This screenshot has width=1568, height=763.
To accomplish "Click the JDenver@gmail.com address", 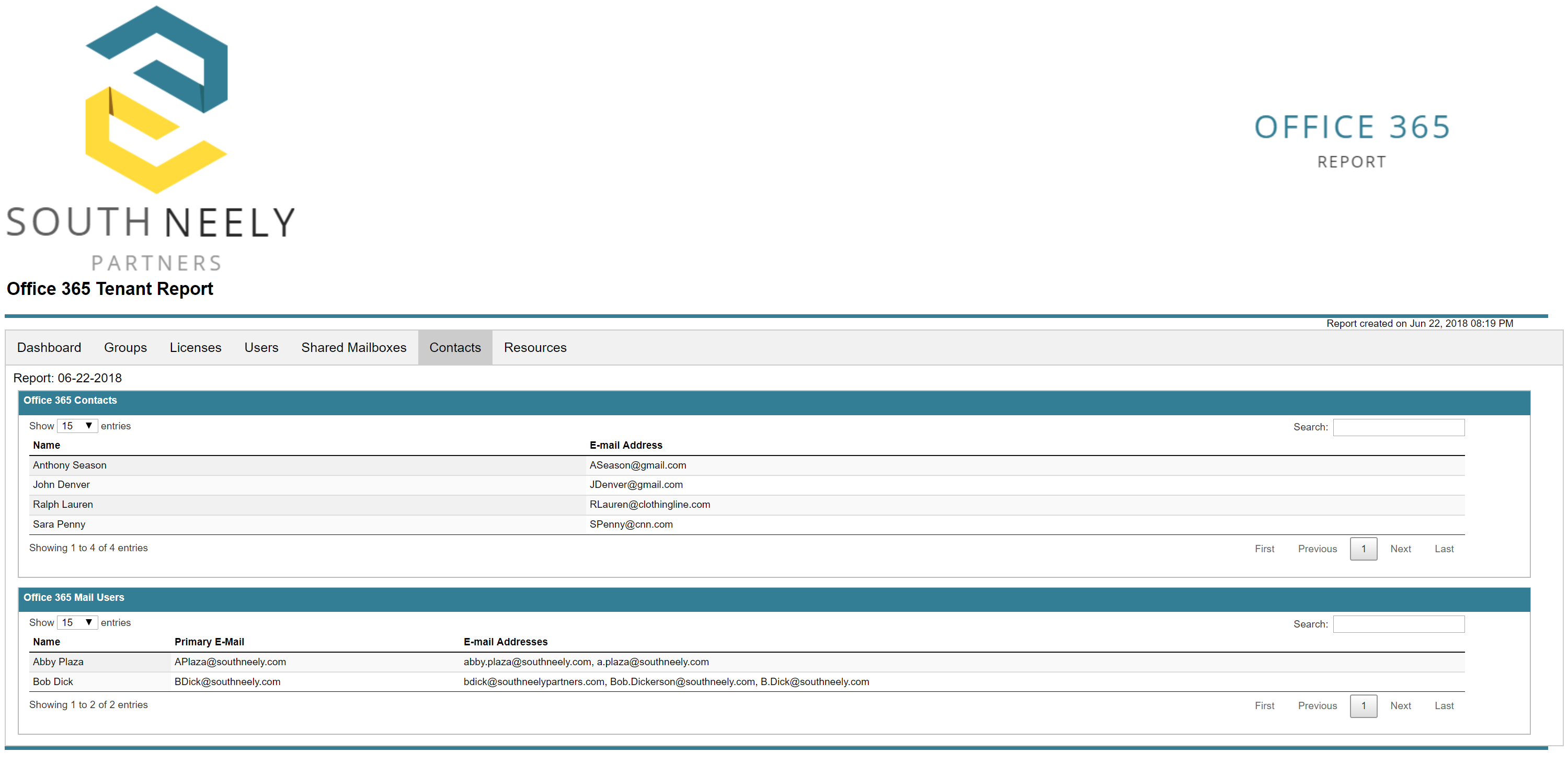I will pos(636,485).
